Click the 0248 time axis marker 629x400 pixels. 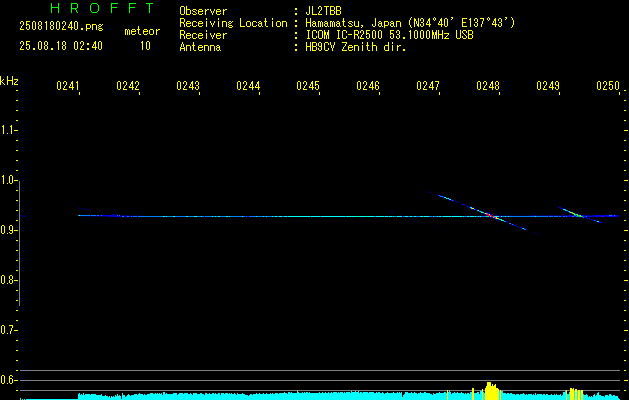point(488,86)
